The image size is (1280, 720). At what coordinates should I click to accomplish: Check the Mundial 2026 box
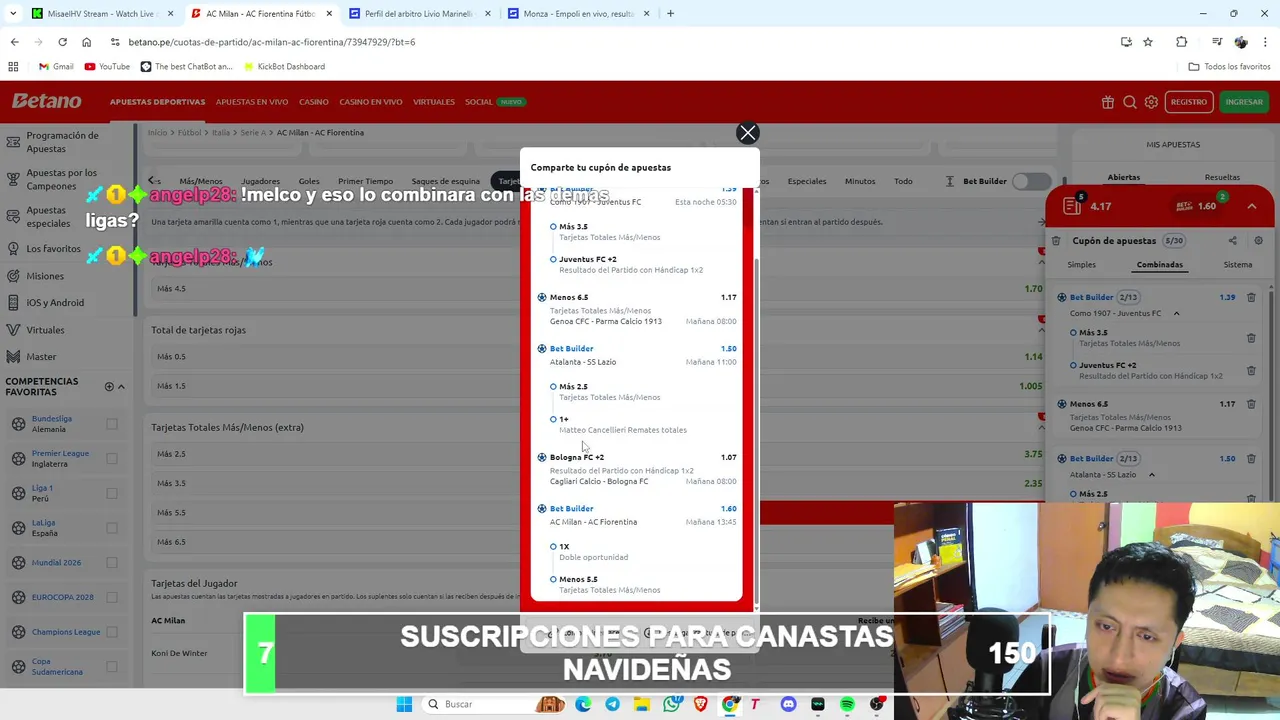tap(112, 562)
